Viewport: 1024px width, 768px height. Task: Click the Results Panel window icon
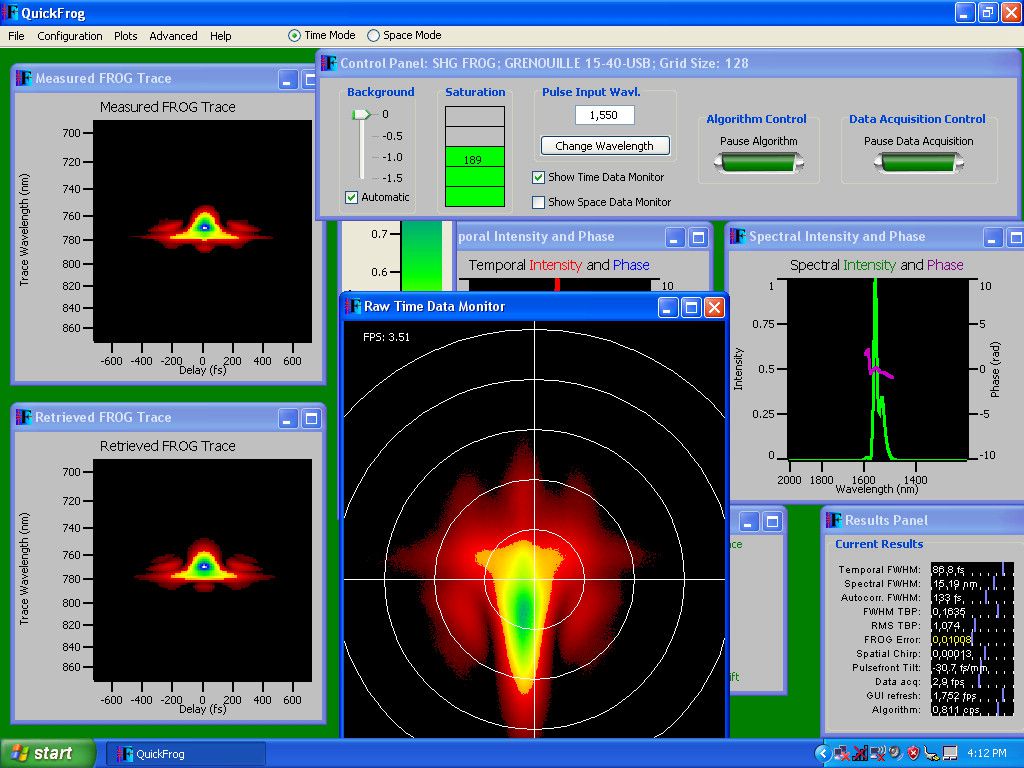pos(833,520)
